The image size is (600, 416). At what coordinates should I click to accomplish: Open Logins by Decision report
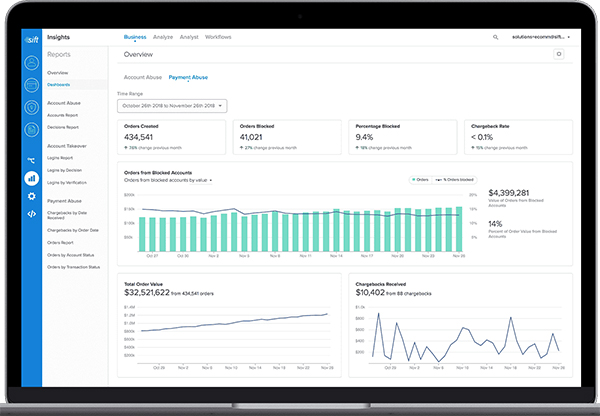(x=64, y=170)
